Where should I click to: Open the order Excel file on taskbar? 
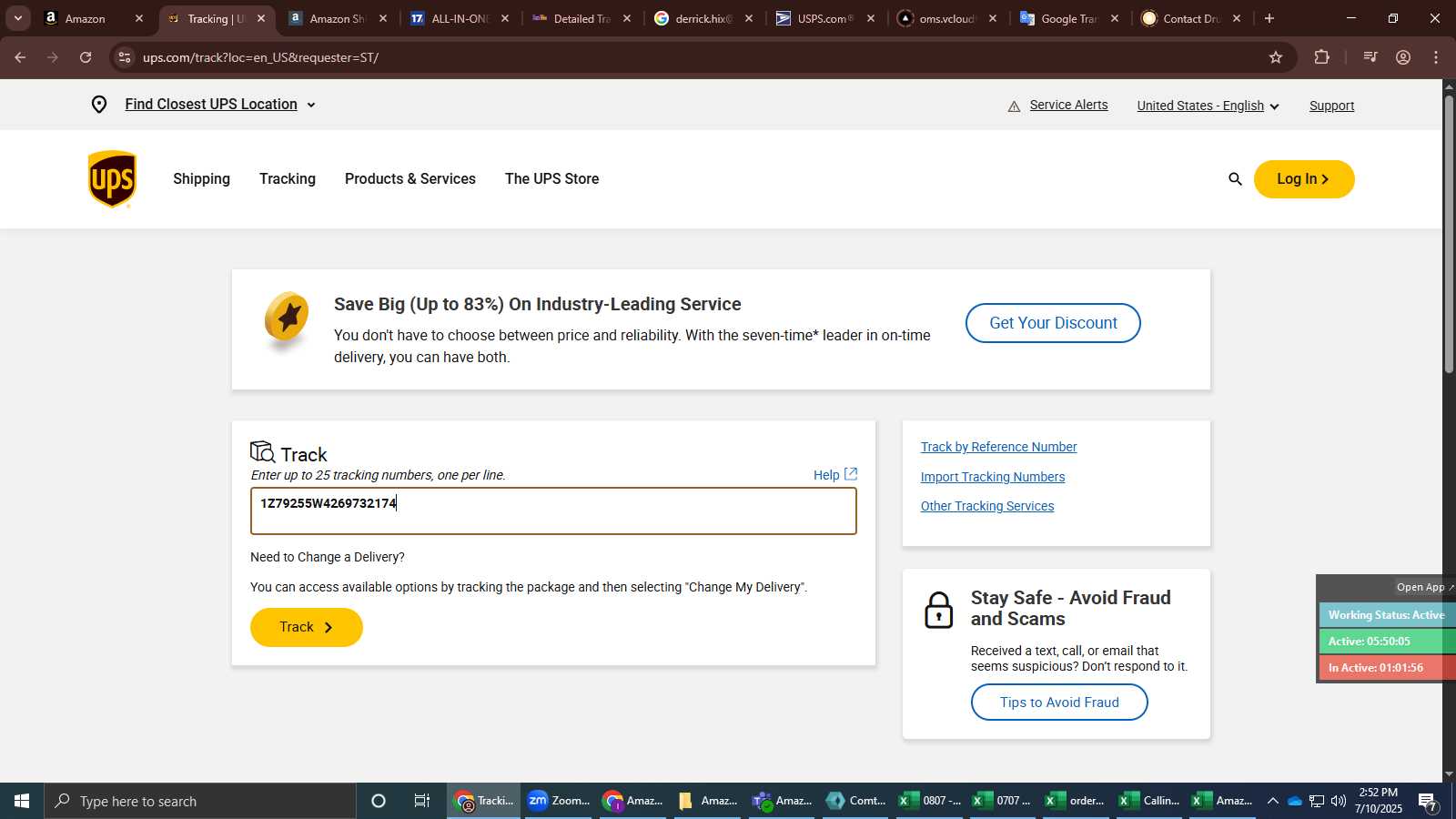pos(1075,801)
